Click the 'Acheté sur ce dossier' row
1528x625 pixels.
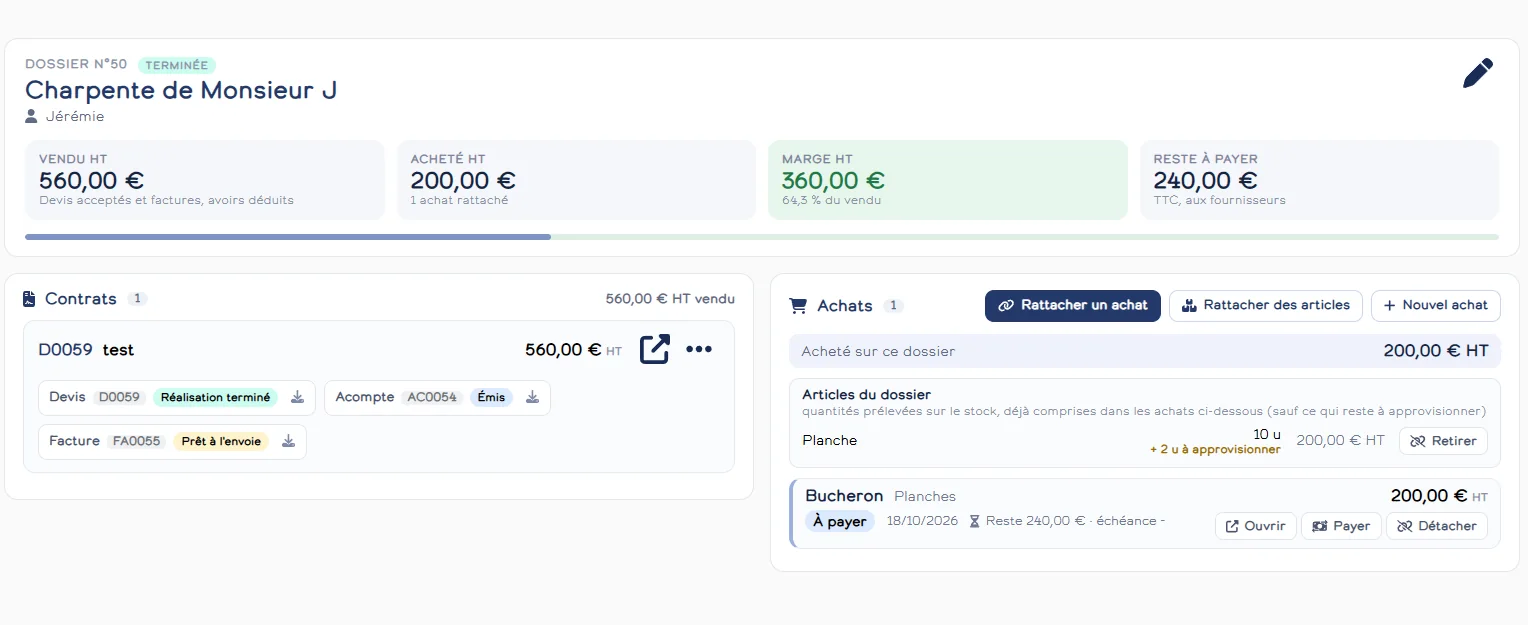point(1145,351)
